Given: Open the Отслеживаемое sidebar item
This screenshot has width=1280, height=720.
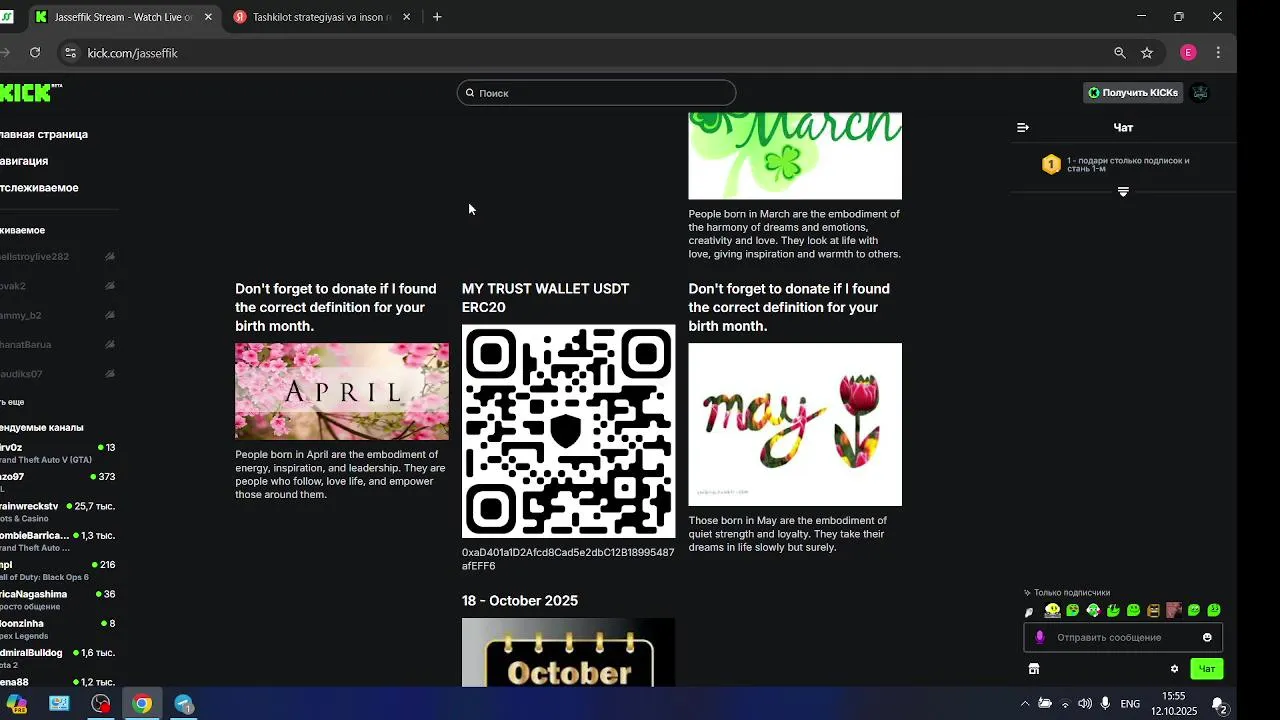Looking at the screenshot, I should pos(40,188).
